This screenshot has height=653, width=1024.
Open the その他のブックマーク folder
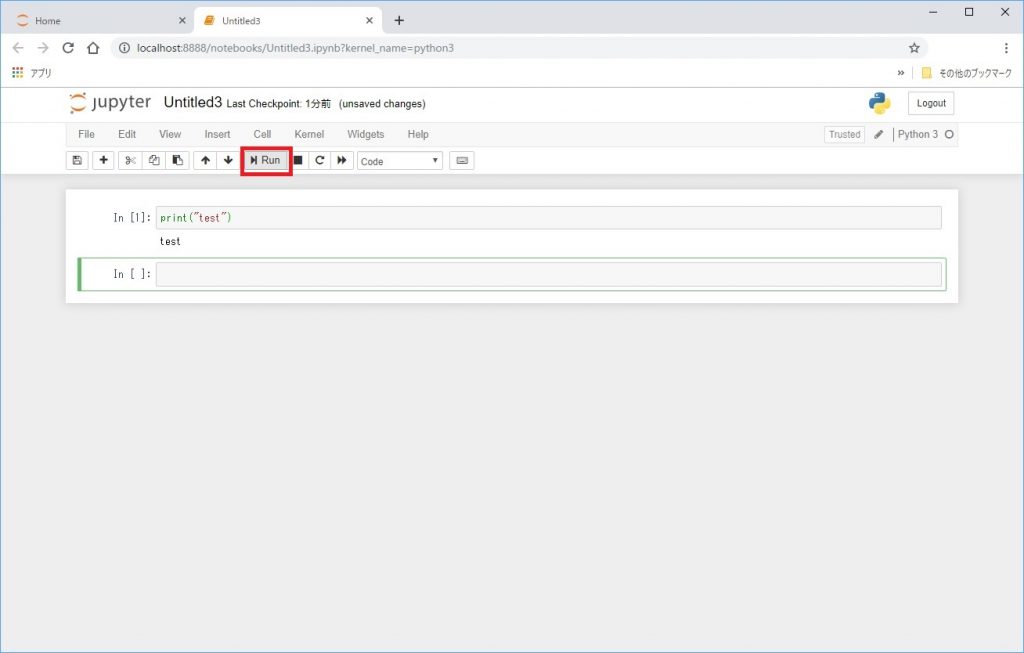(967, 73)
